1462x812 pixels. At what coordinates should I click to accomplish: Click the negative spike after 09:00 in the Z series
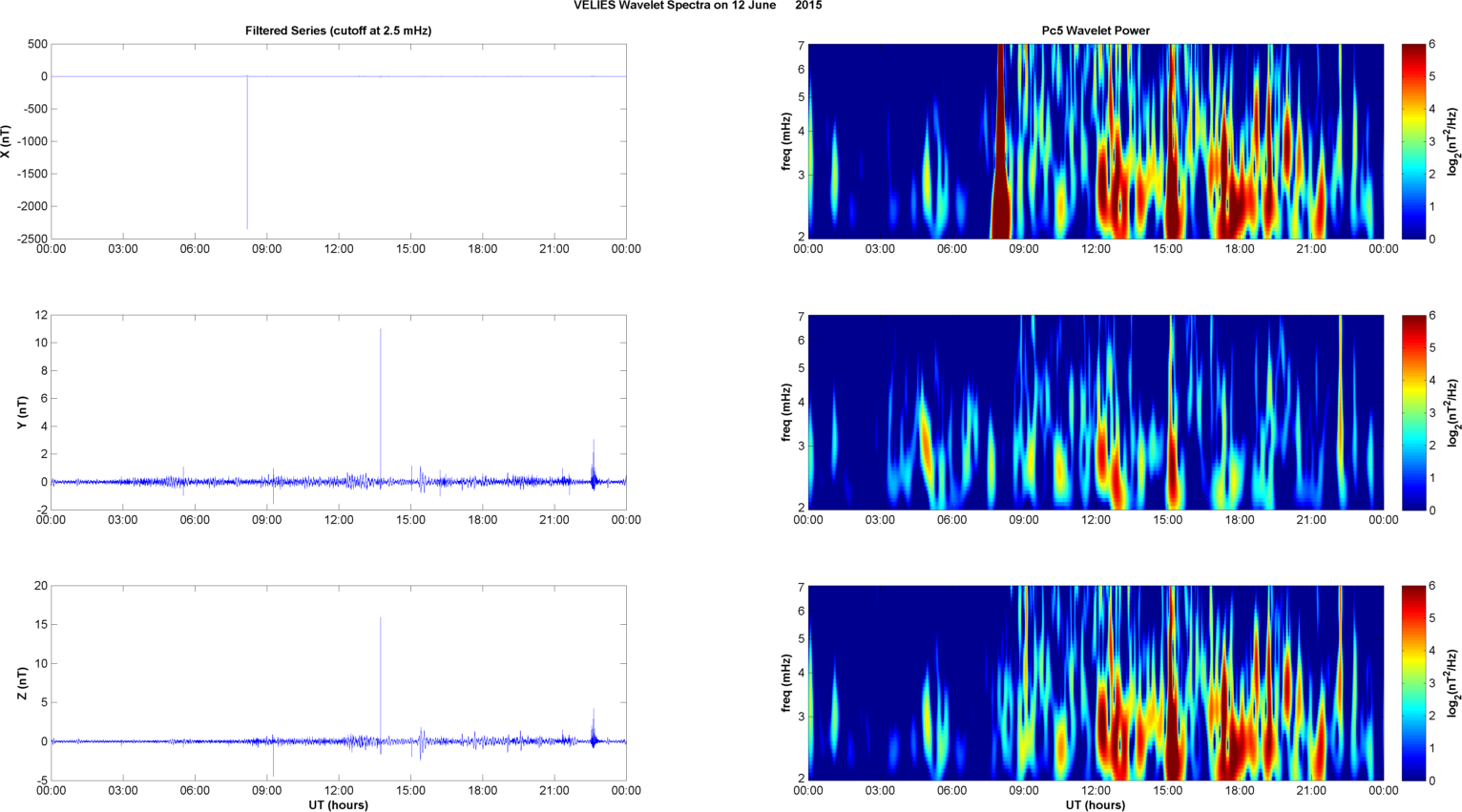pyautogui.click(x=274, y=759)
